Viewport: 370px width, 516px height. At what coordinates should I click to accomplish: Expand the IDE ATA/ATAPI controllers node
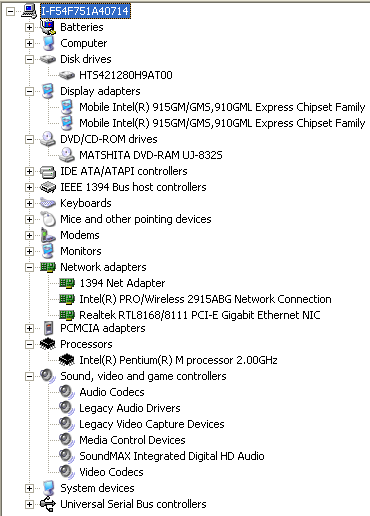click(29, 171)
